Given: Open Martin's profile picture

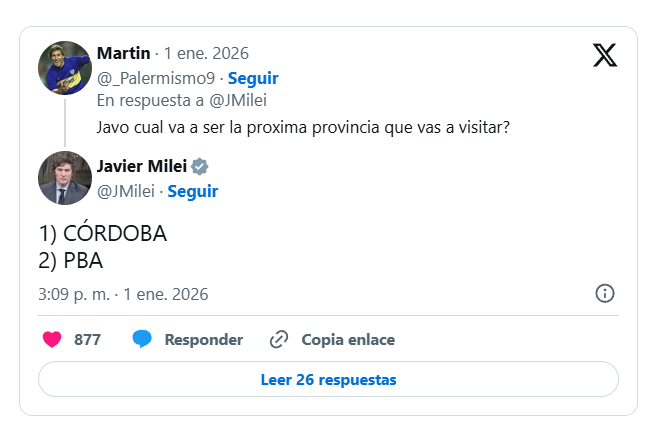Looking at the screenshot, I should click(x=66, y=69).
